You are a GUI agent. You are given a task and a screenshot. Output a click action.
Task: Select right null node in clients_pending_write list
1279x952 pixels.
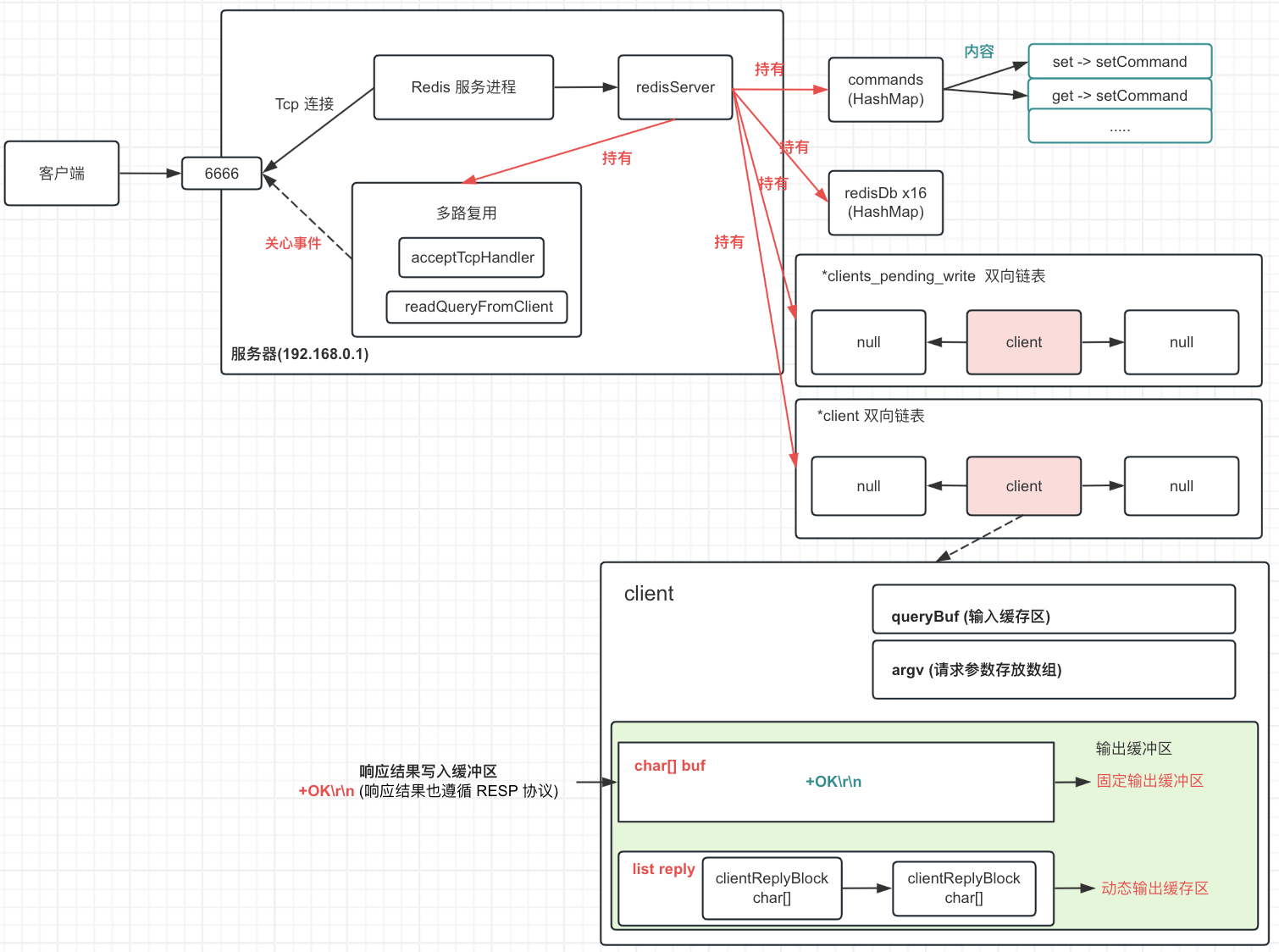[x=1182, y=342]
